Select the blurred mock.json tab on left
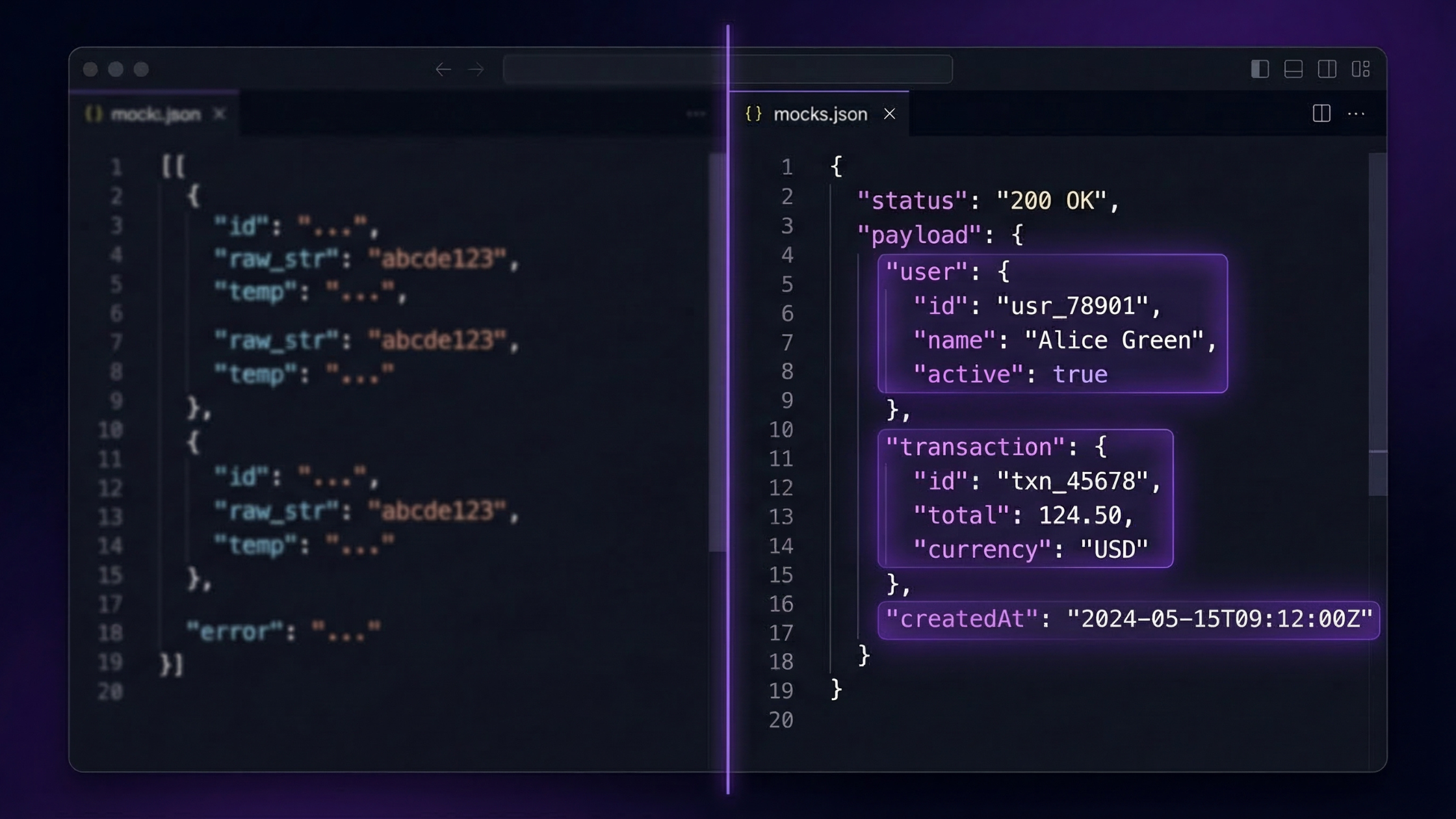The image size is (1456, 819). pyautogui.click(x=155, y=114)
